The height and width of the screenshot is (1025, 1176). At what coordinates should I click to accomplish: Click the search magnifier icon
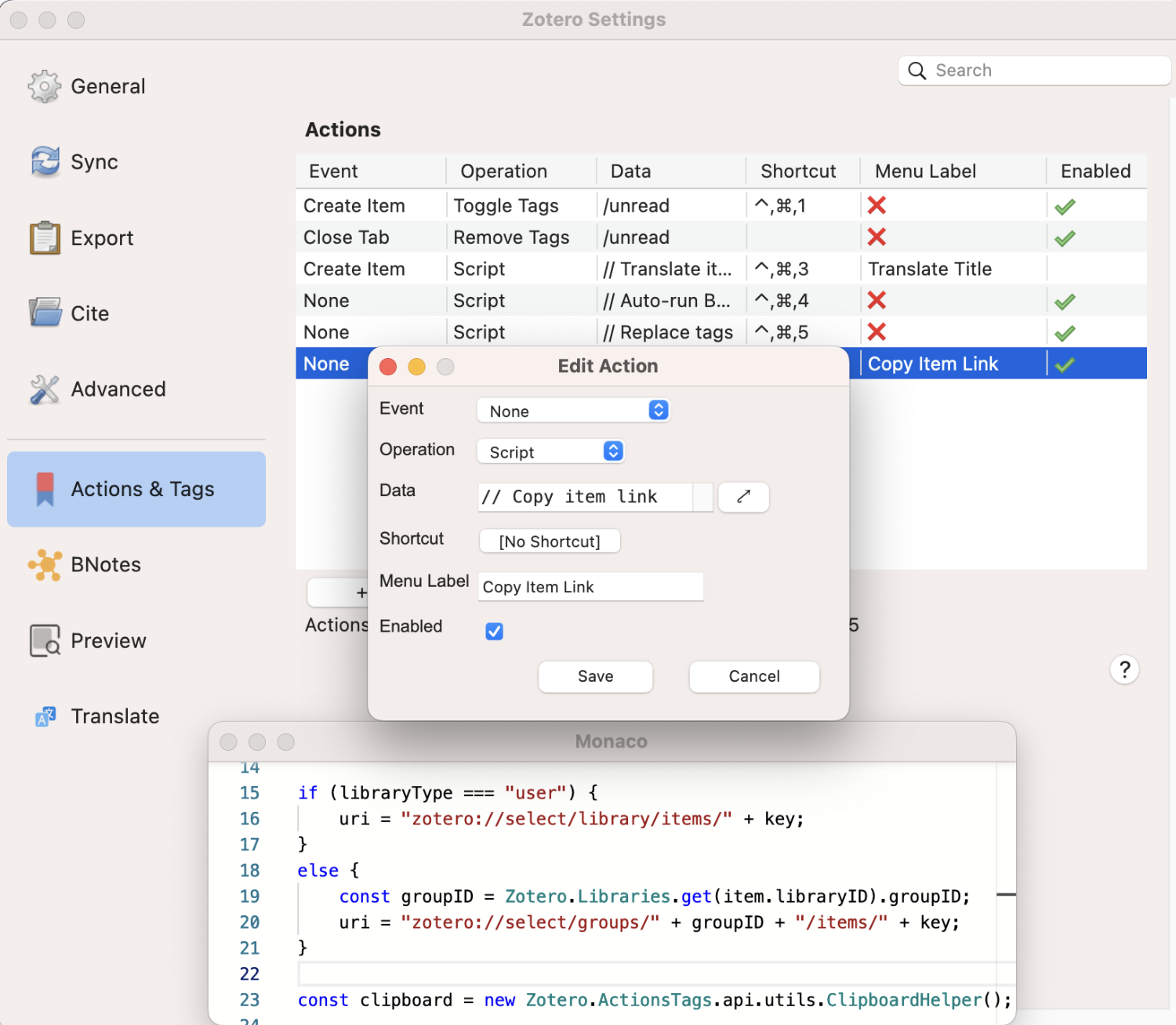[916, 71]
